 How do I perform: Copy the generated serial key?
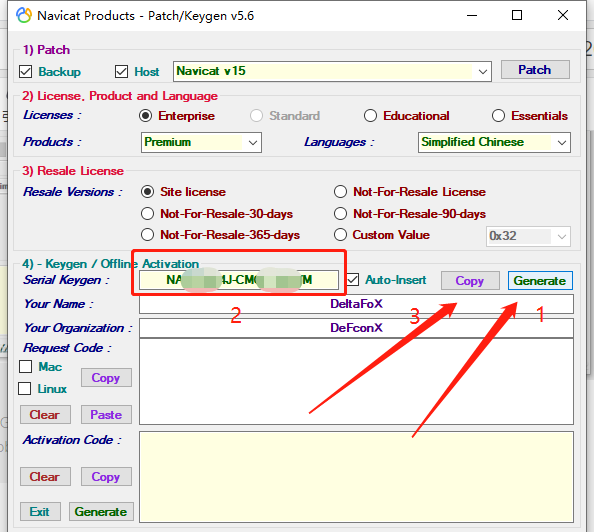point(470,281)
